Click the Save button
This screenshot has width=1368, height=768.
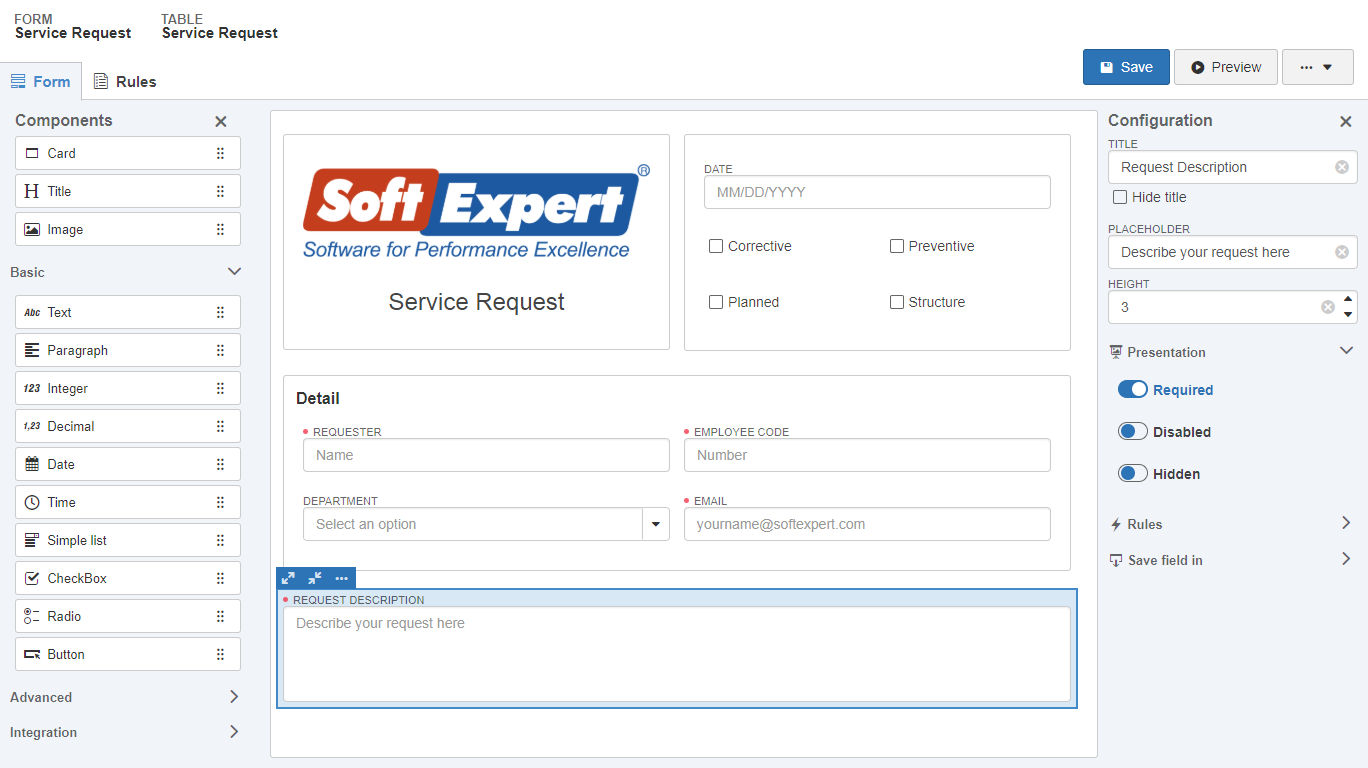(1126, 67)
